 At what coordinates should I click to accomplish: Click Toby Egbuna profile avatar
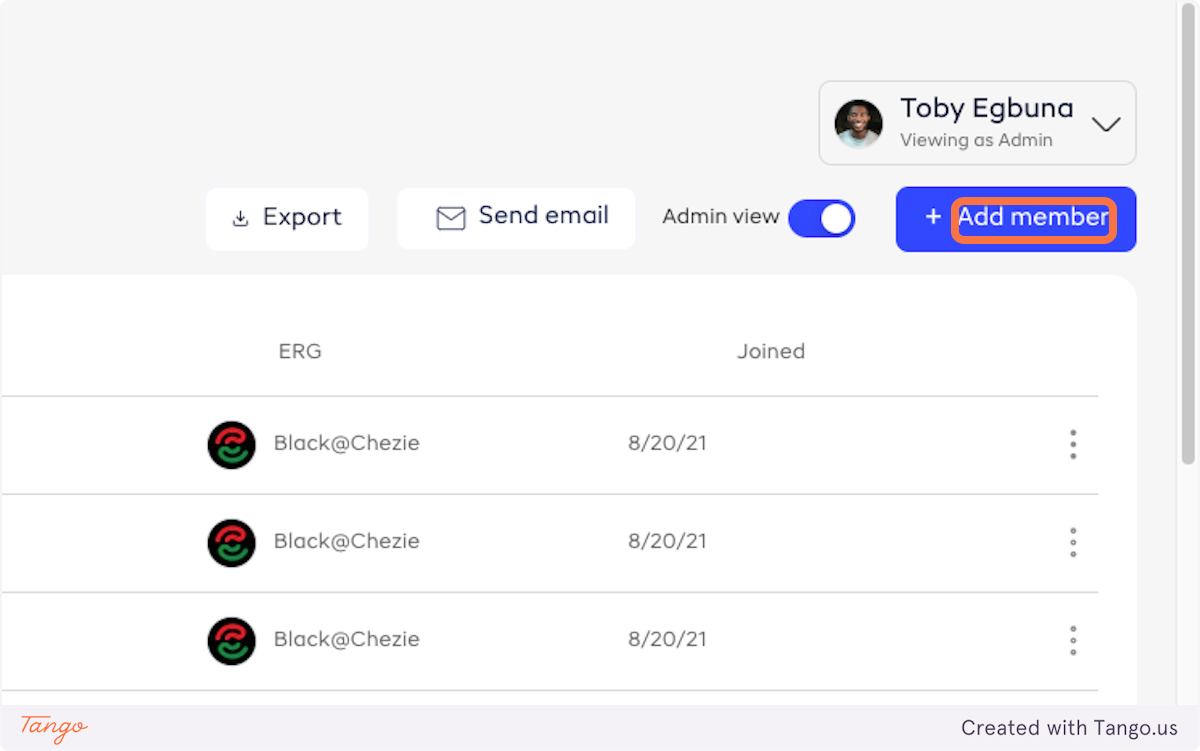click(x=858, y=123)
